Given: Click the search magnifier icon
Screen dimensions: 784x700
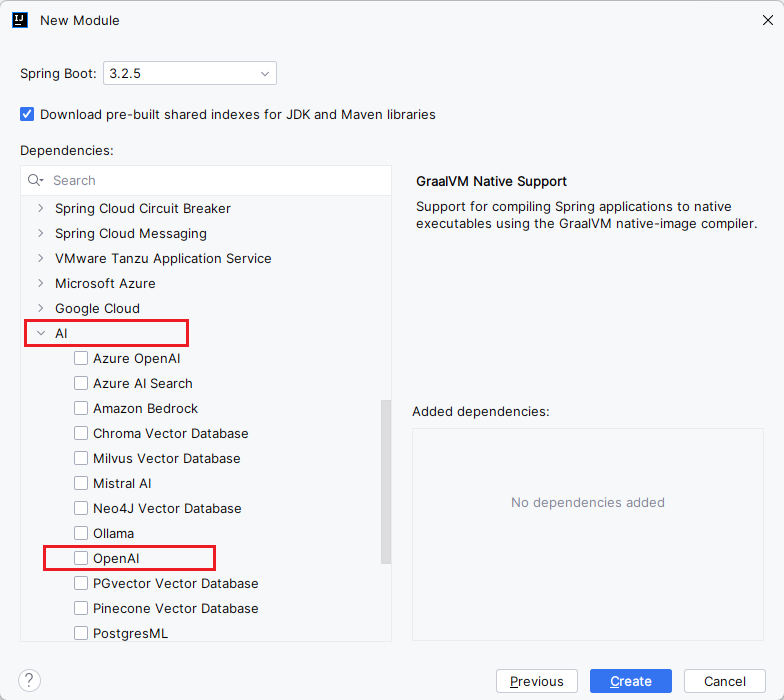Looking at the screenshot, I should point(35,180).
